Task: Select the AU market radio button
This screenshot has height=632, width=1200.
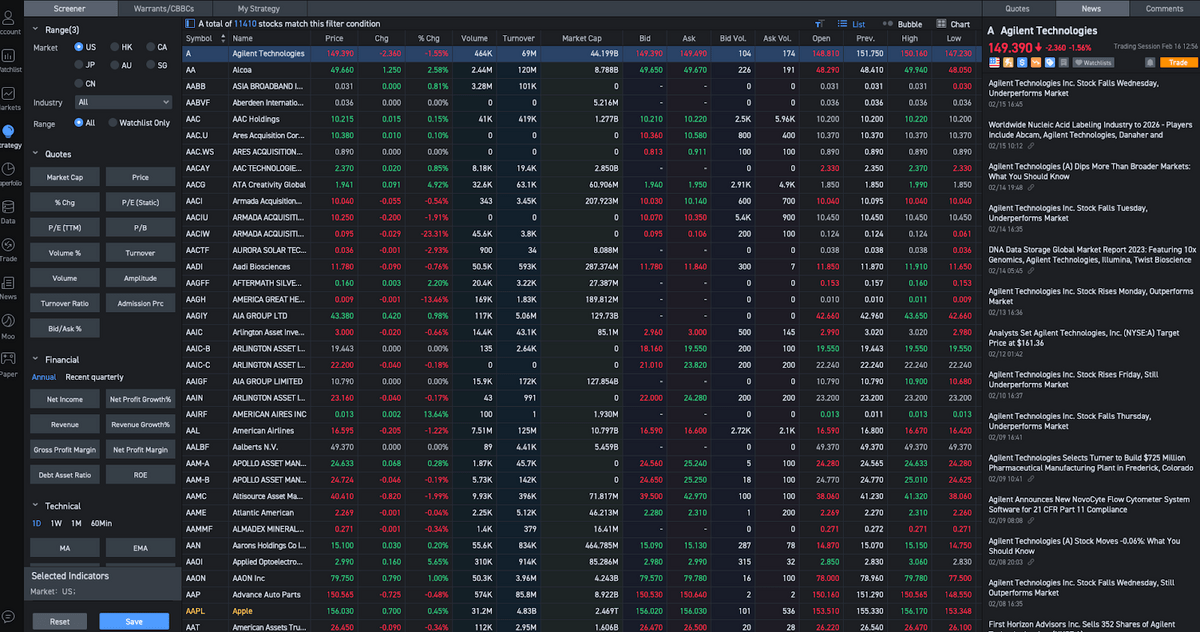Action: pos(114,65)
